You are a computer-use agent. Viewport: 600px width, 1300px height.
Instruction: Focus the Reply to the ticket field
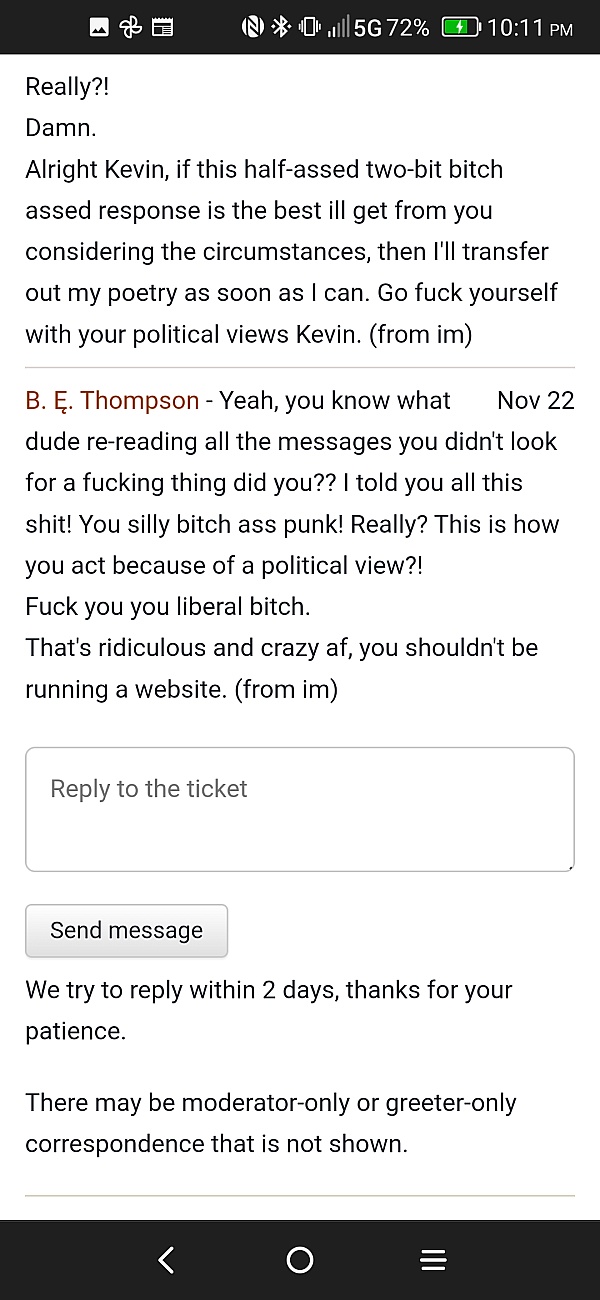[300, 809]
